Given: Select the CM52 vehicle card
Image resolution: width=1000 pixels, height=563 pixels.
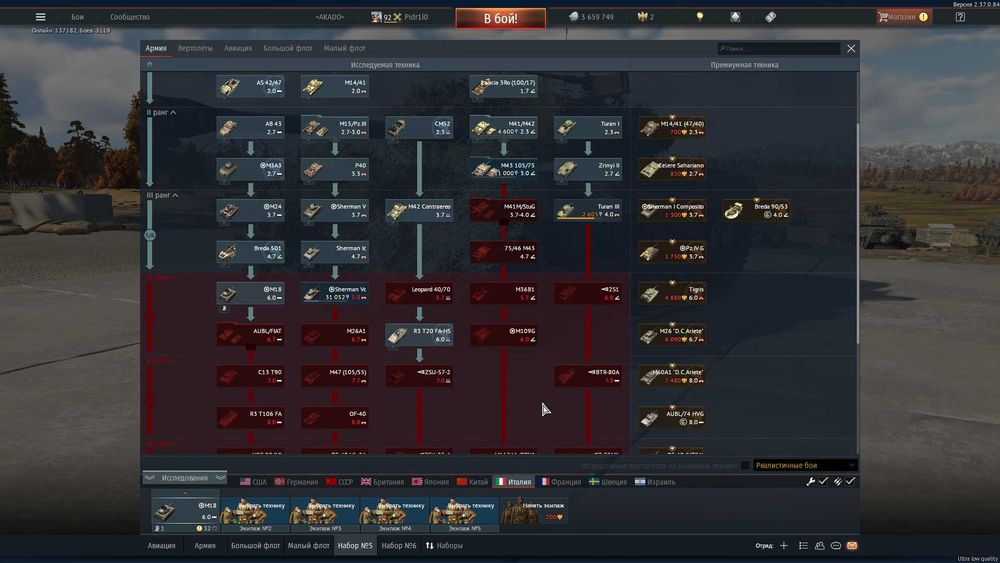Looking at the screenshot, I should click(x=419, y=128).
